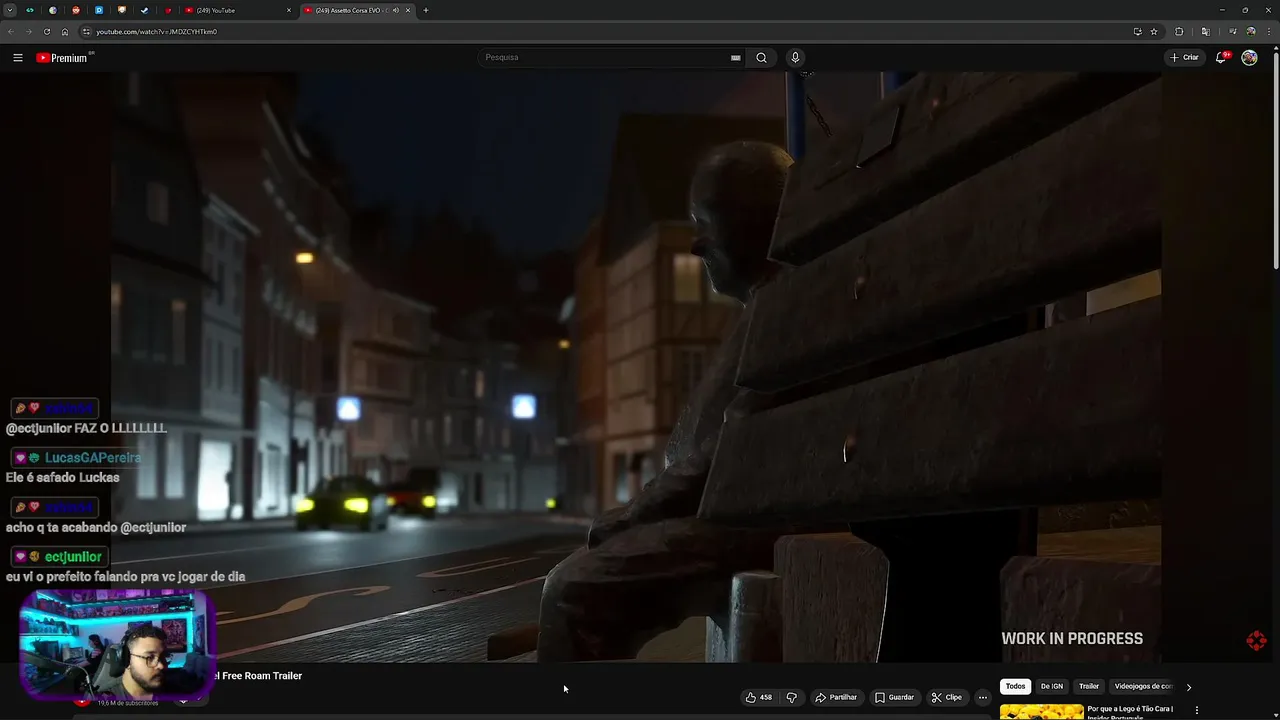The height and width of the screenshot is (720, 1280).
Task: Open YouTube notifications bell
Action: 1221,58
